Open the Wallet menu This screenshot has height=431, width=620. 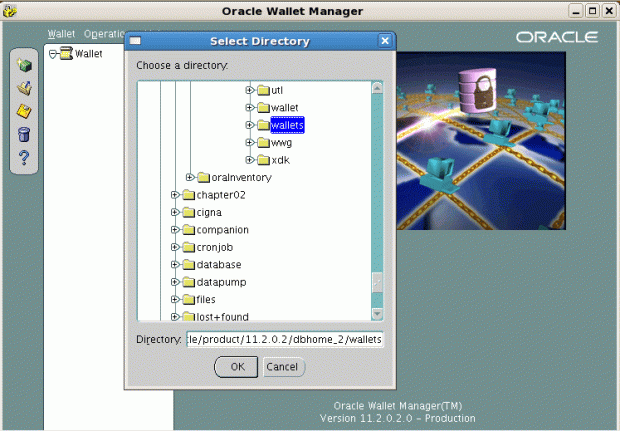61,34
